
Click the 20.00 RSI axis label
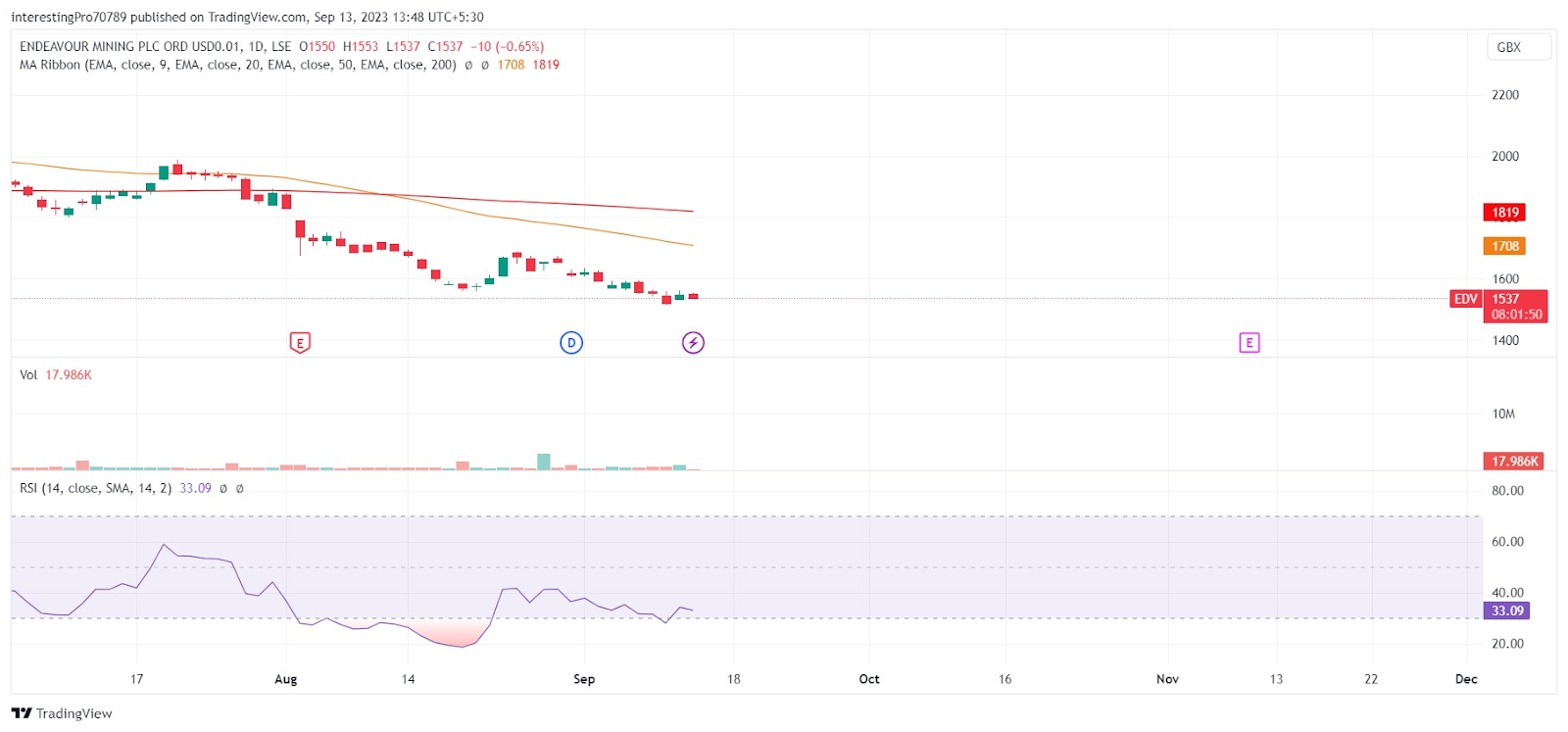1507,644
